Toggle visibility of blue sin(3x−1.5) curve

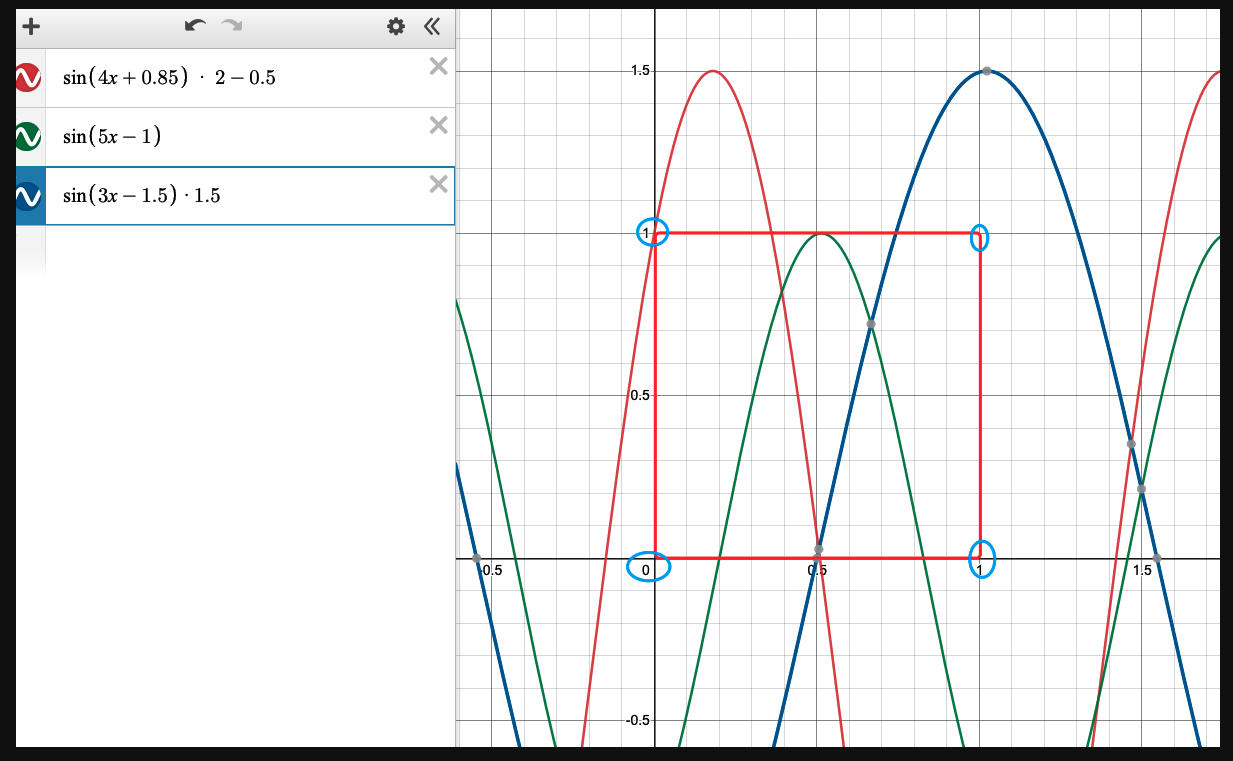[x=28, y=196]
